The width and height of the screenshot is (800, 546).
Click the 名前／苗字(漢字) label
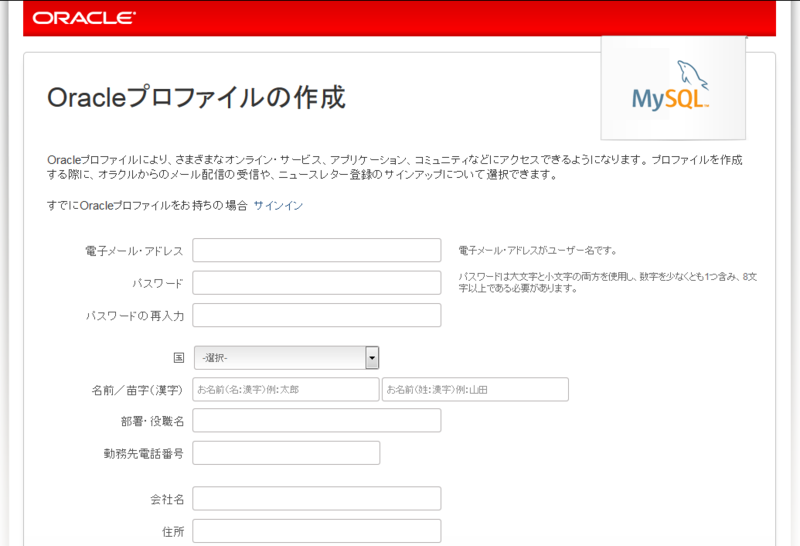pyautogui.click(x=137, y=390)
